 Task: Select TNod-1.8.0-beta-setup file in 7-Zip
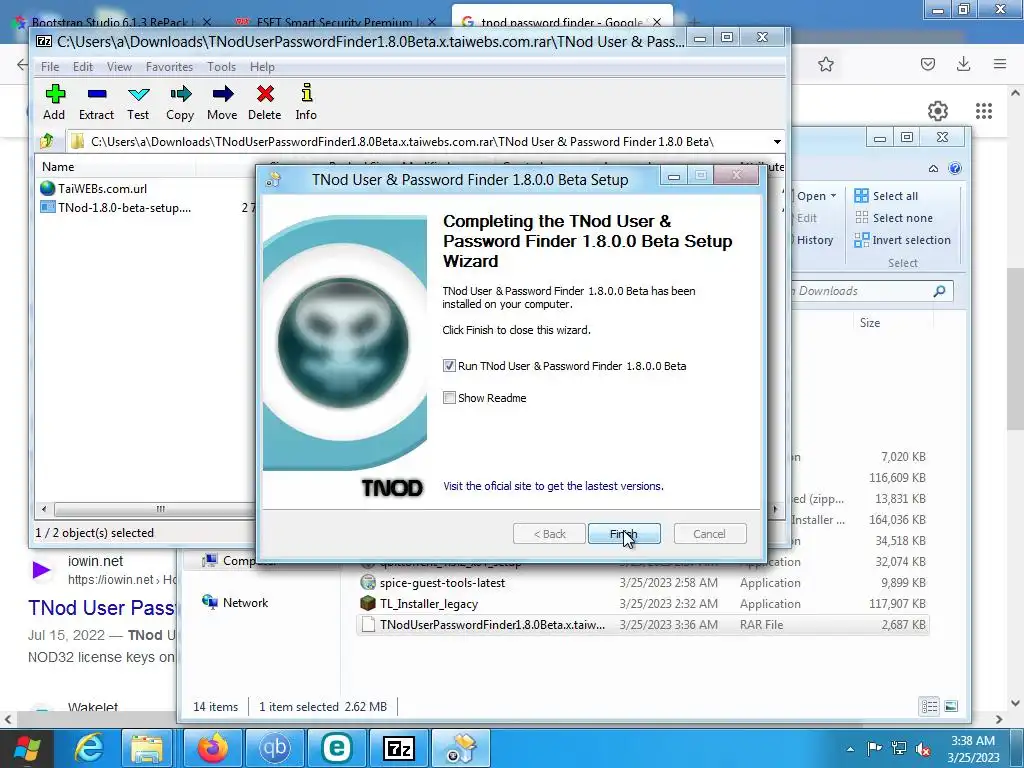(x=116, y=208)
